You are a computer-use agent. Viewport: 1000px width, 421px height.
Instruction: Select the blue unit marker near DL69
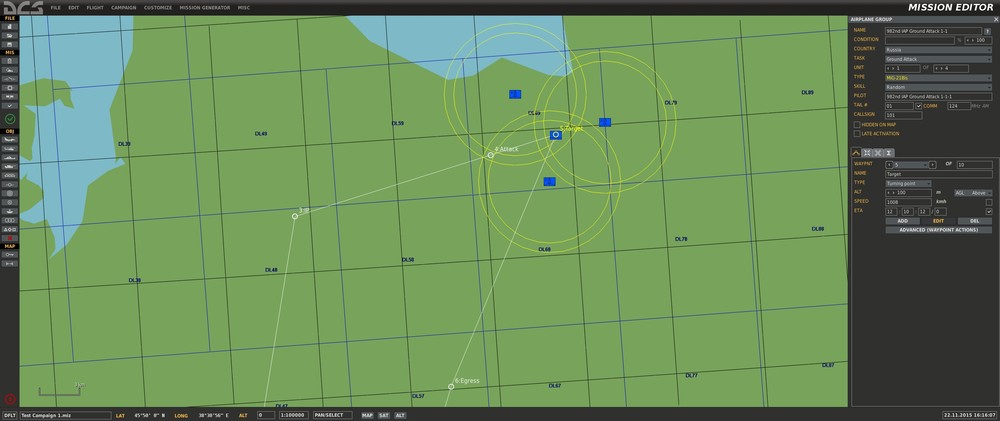(x=515, y=94)
